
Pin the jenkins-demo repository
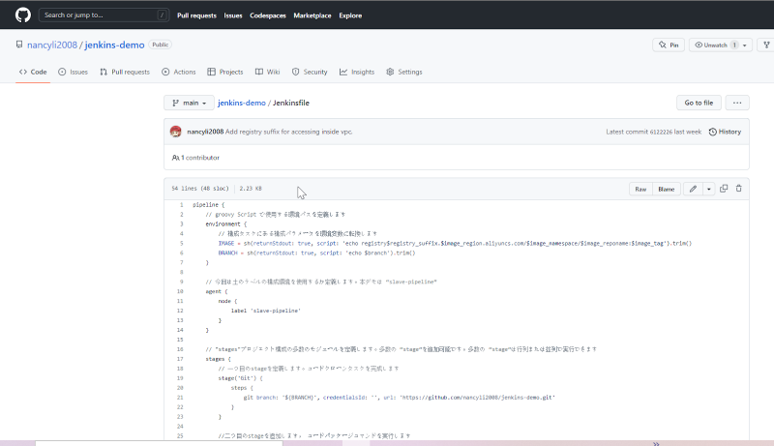tap(668, 45)
